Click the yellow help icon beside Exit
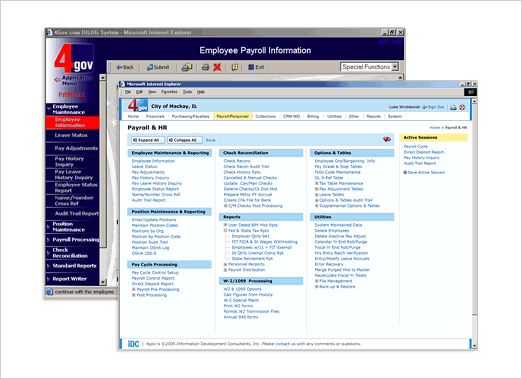 coord(235,67)
